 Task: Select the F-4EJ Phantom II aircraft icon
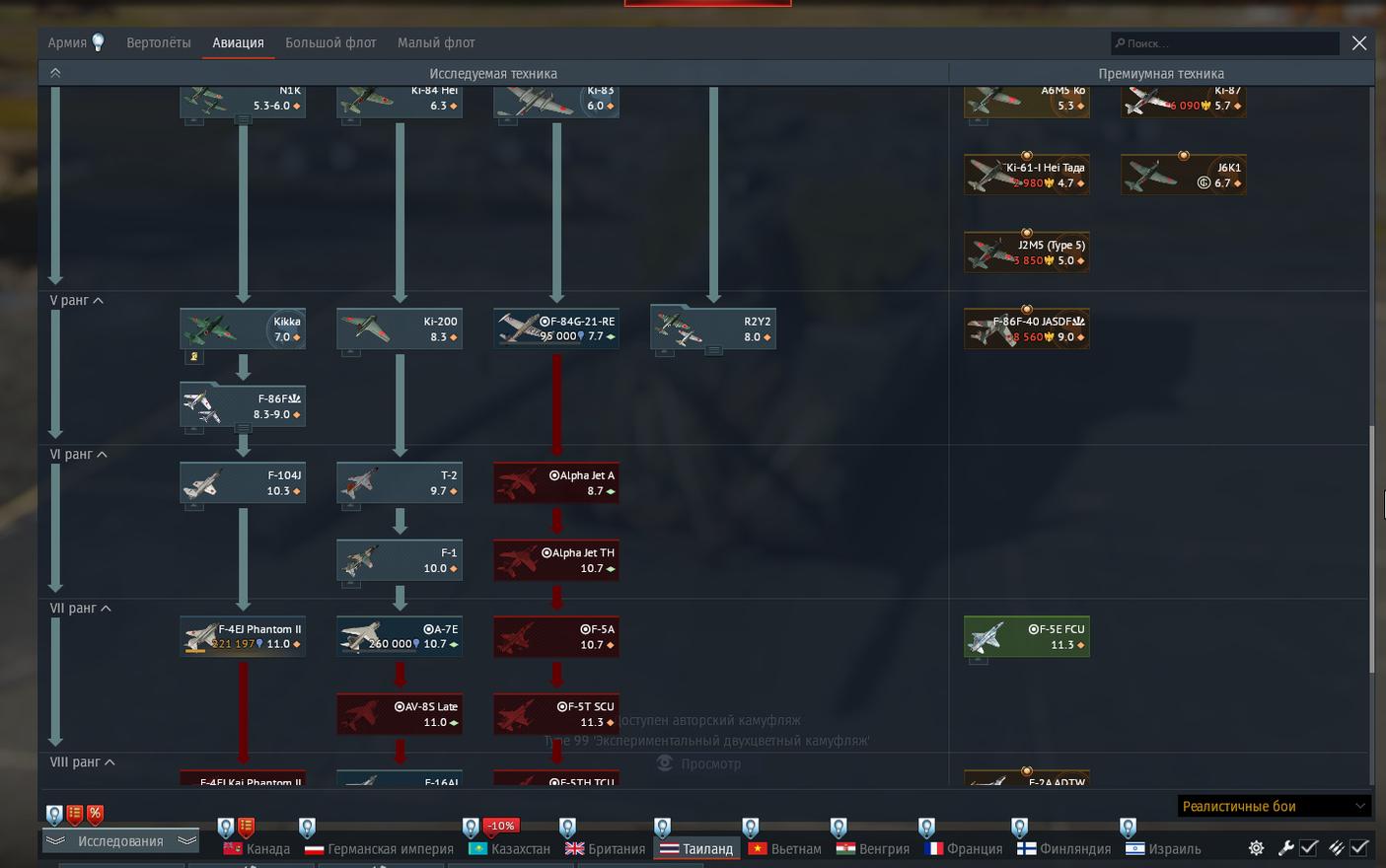coord(243,636)
